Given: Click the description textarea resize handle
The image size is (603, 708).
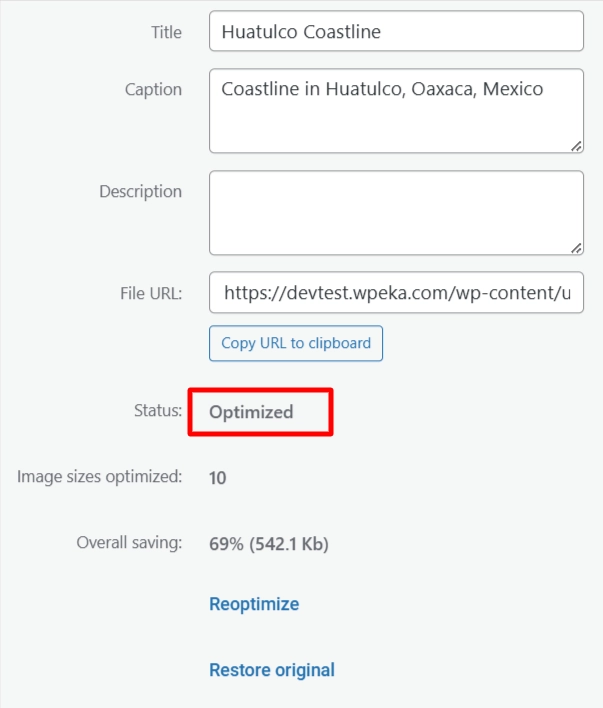Looking at the screenshot, I should tap(576, 248).
